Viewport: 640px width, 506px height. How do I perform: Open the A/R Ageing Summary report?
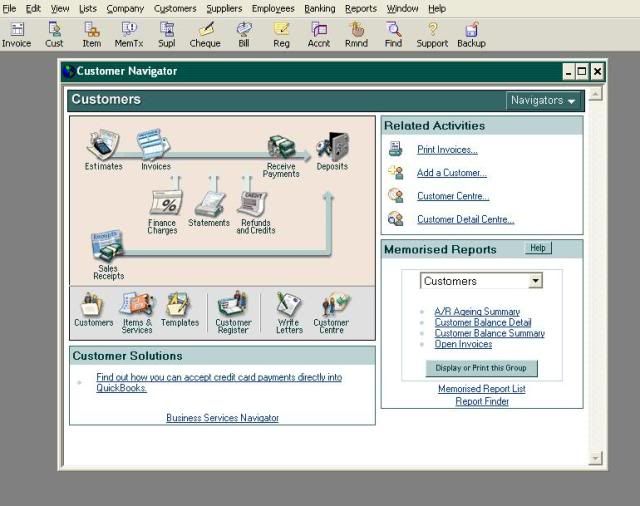click(x=477, y=311)
